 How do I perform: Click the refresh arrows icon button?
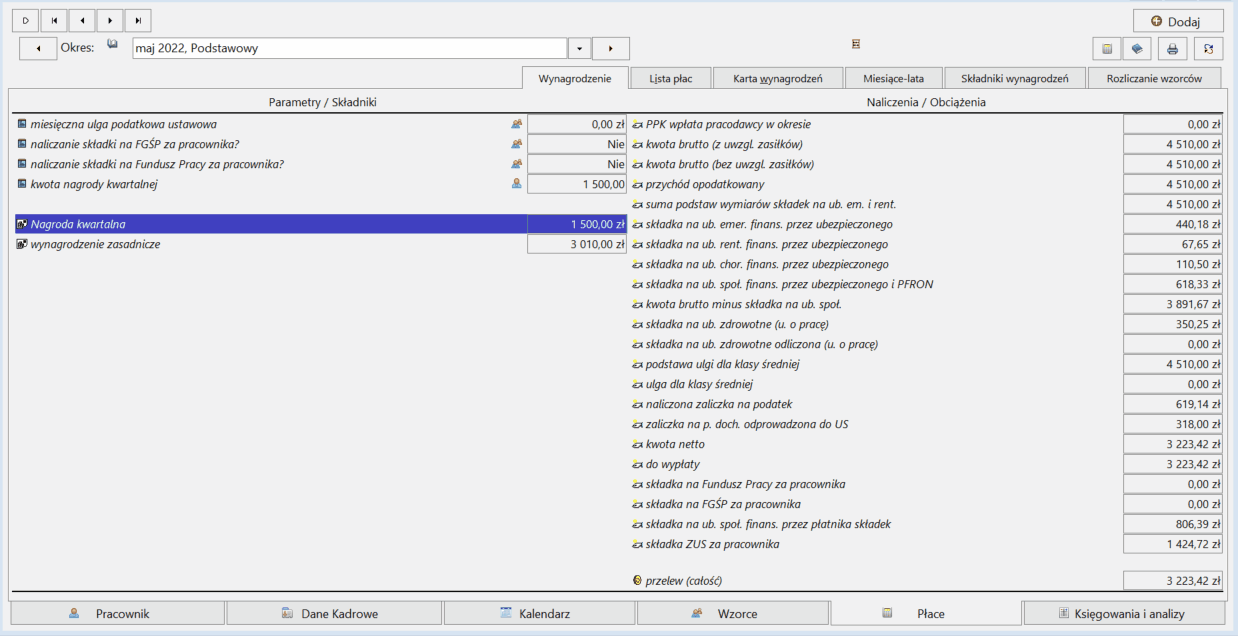tap(1208, 48)
